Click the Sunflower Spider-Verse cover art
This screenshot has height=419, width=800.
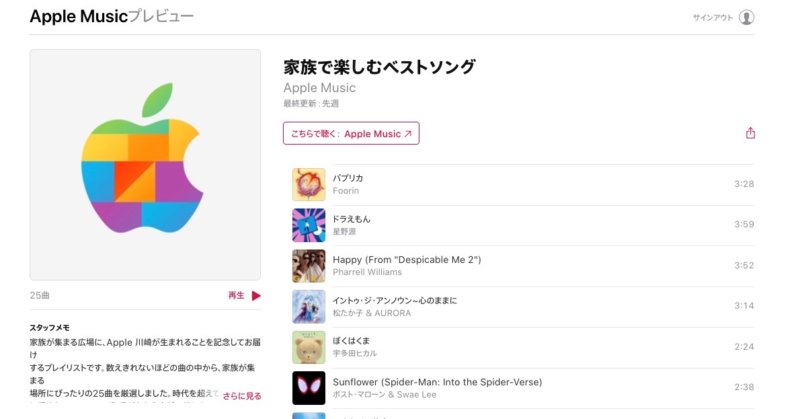309,388
